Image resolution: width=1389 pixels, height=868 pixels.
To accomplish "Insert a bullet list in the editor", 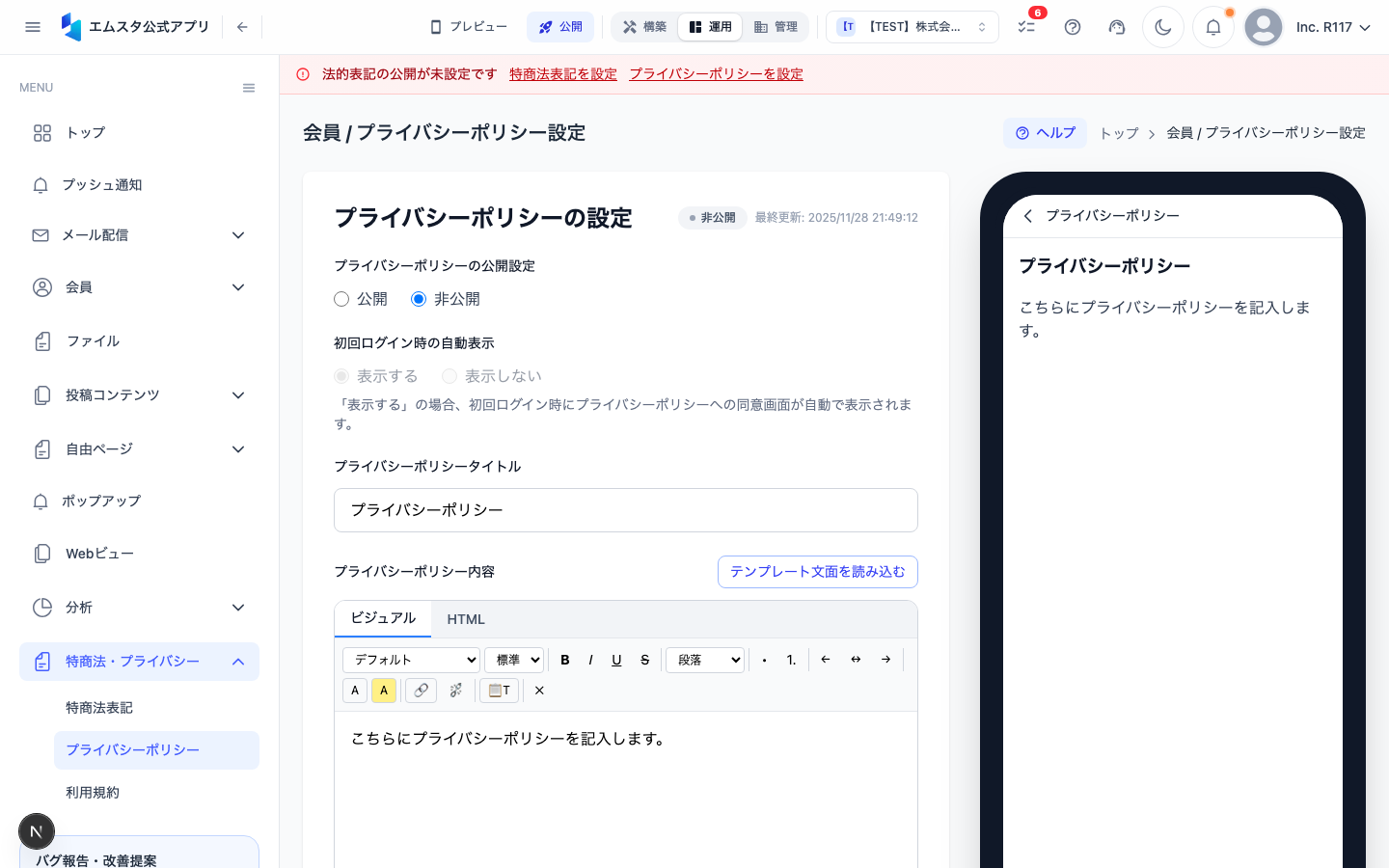I will coord(765,660).
